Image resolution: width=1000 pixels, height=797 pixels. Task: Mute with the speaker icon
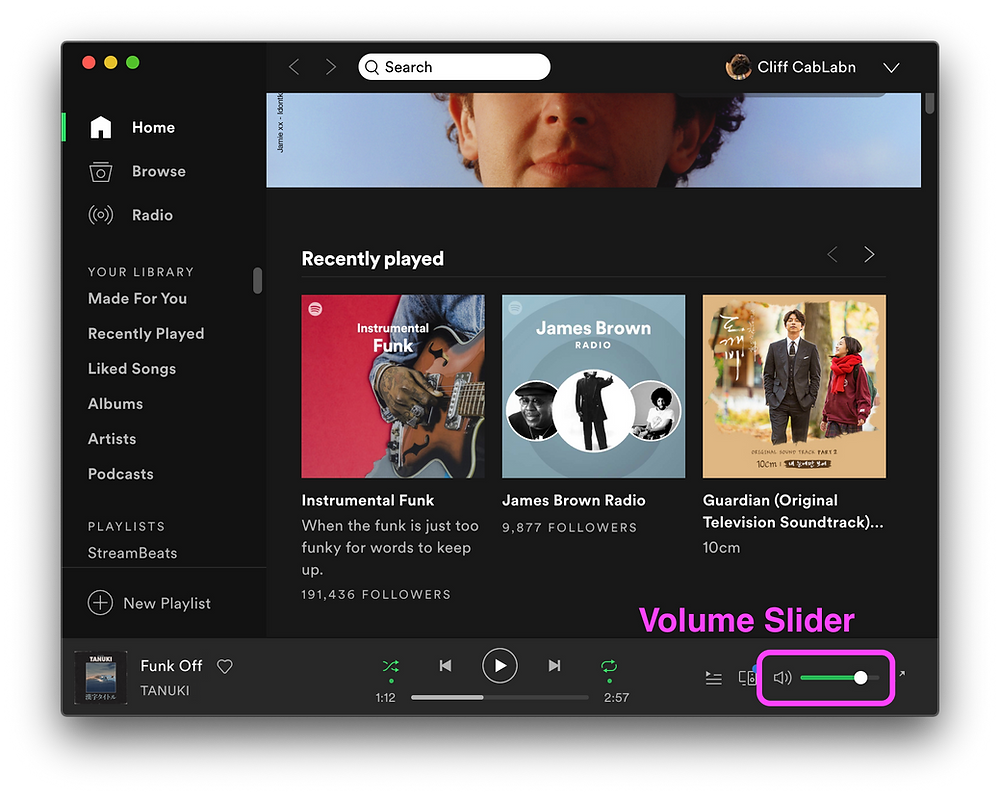[782, 678]
